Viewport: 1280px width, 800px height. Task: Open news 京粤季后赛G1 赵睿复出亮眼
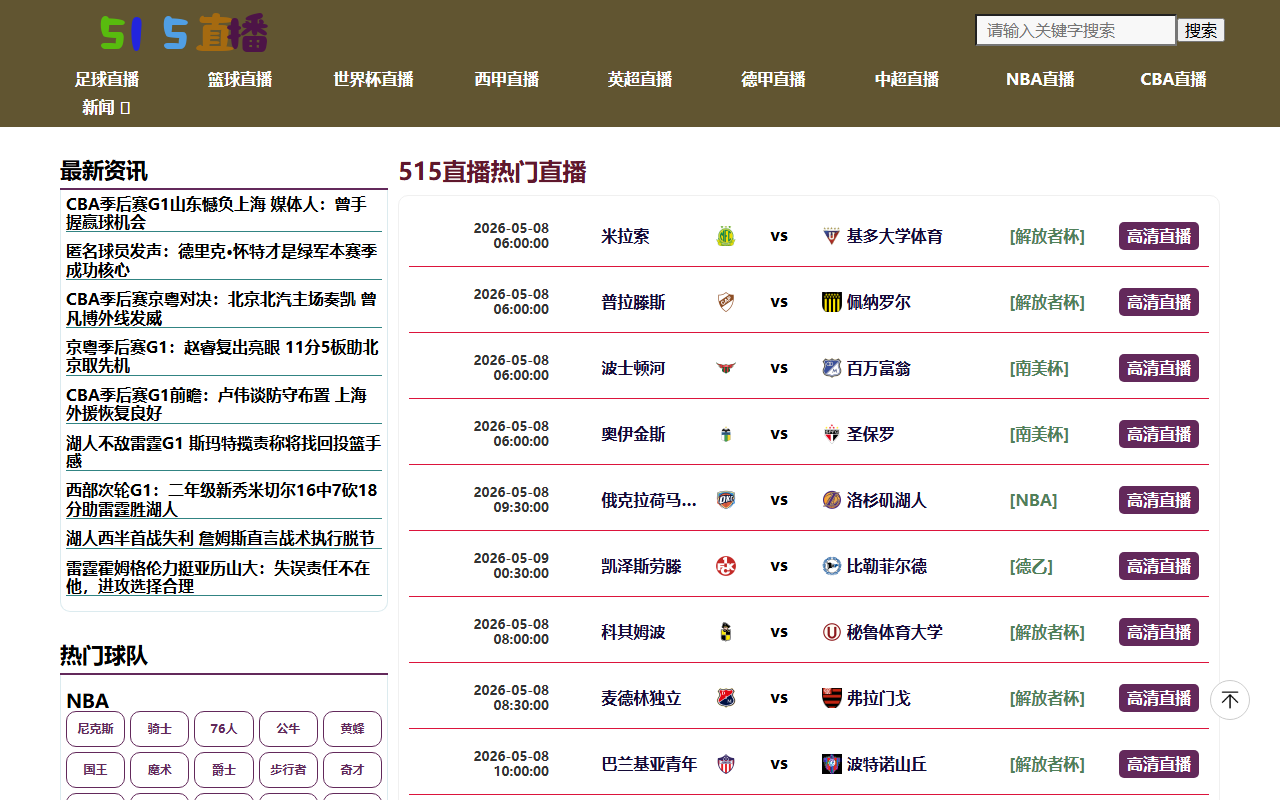pos(222,357)
